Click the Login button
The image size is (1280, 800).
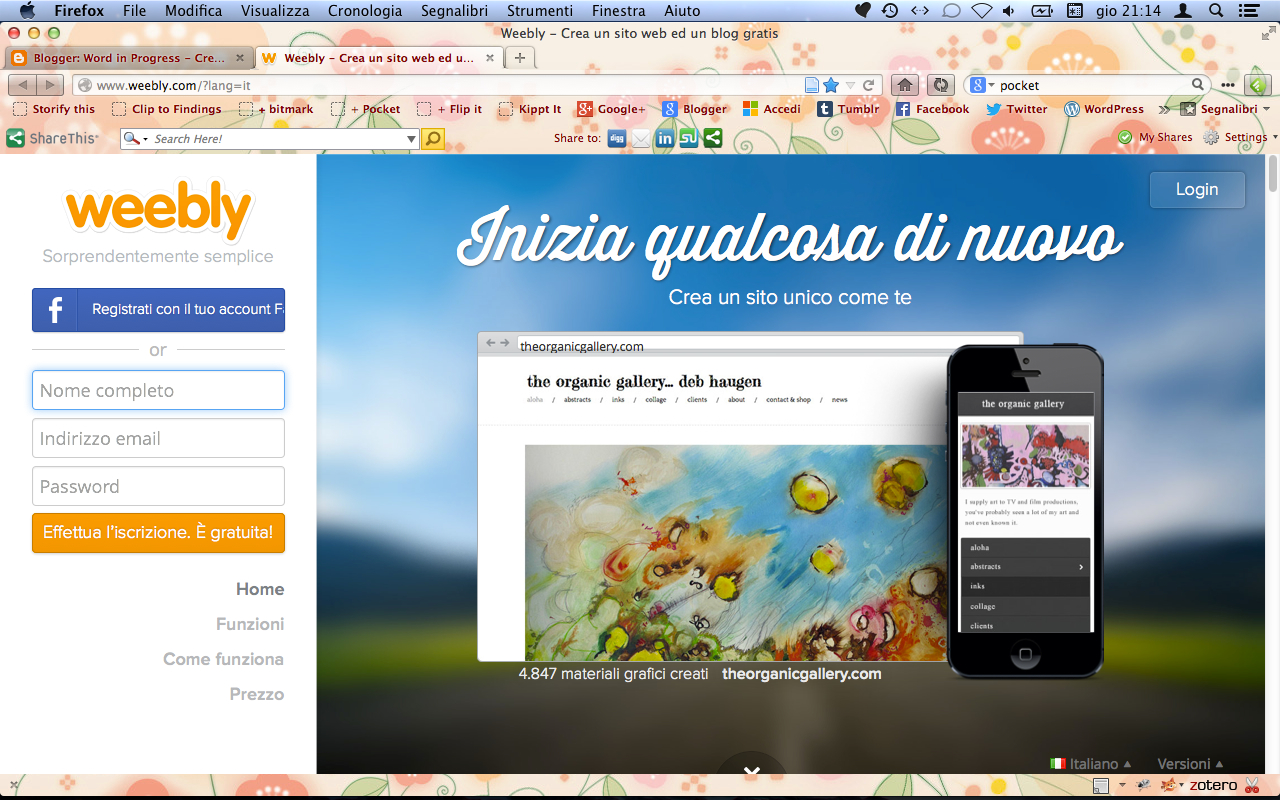click(x=1197, y=190)
